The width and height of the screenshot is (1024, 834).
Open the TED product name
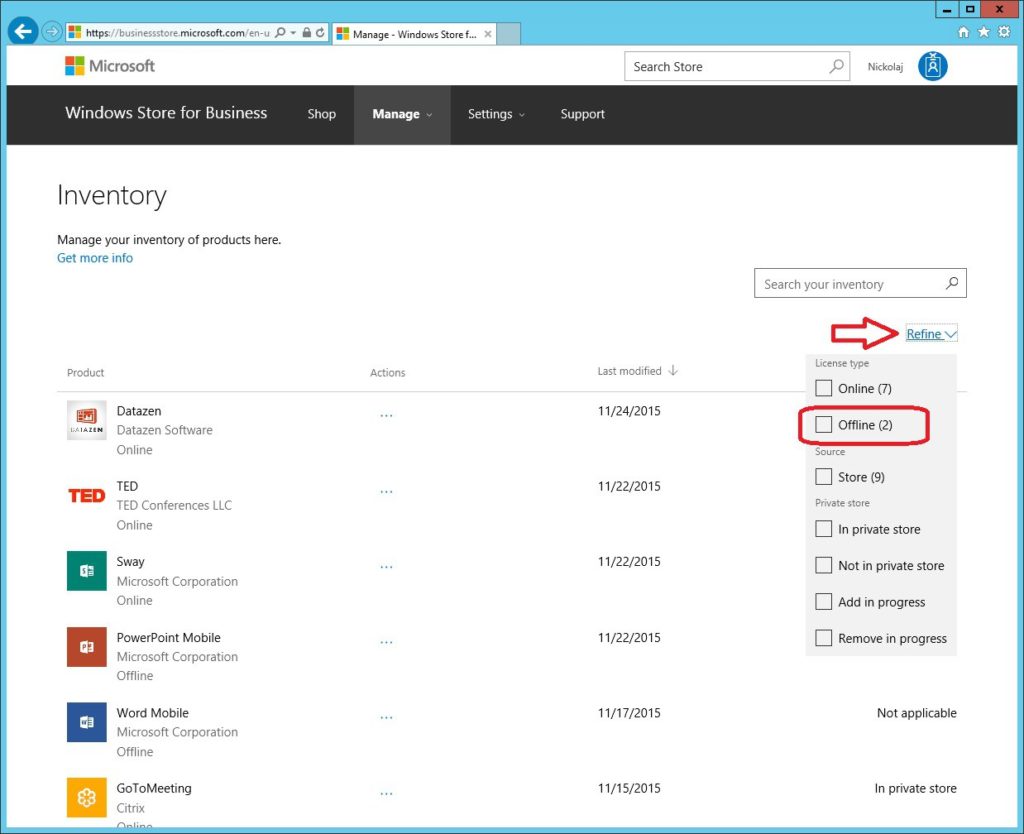point(127,486)
